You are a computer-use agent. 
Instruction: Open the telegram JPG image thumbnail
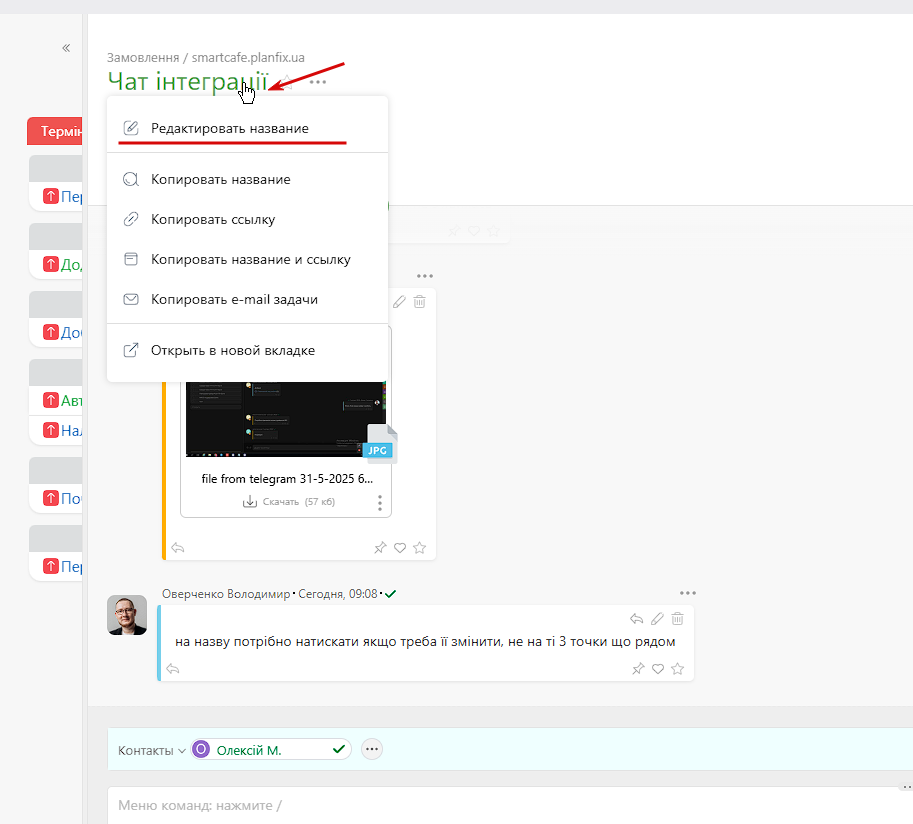click(x=285, y=419)
